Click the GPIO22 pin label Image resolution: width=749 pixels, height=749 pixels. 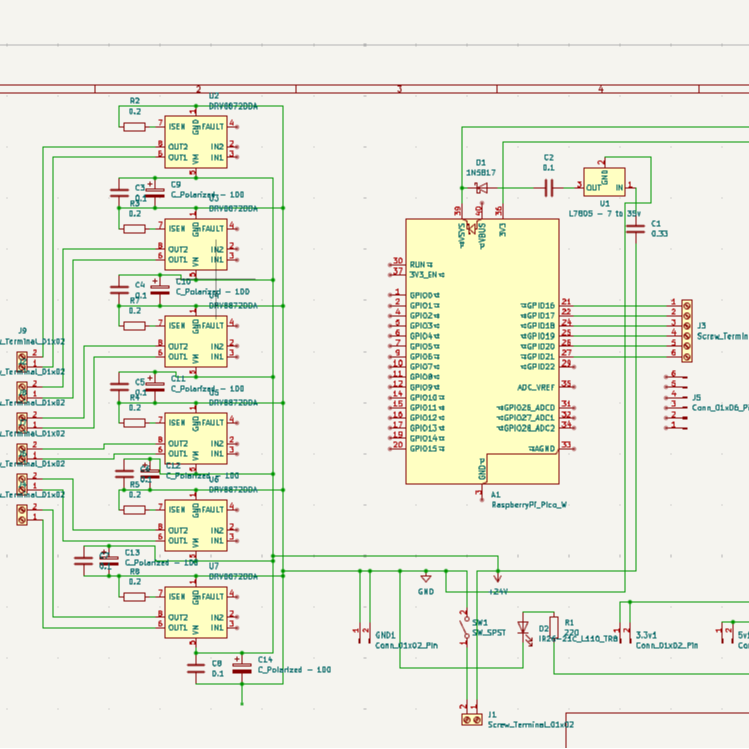pos(538,366)
